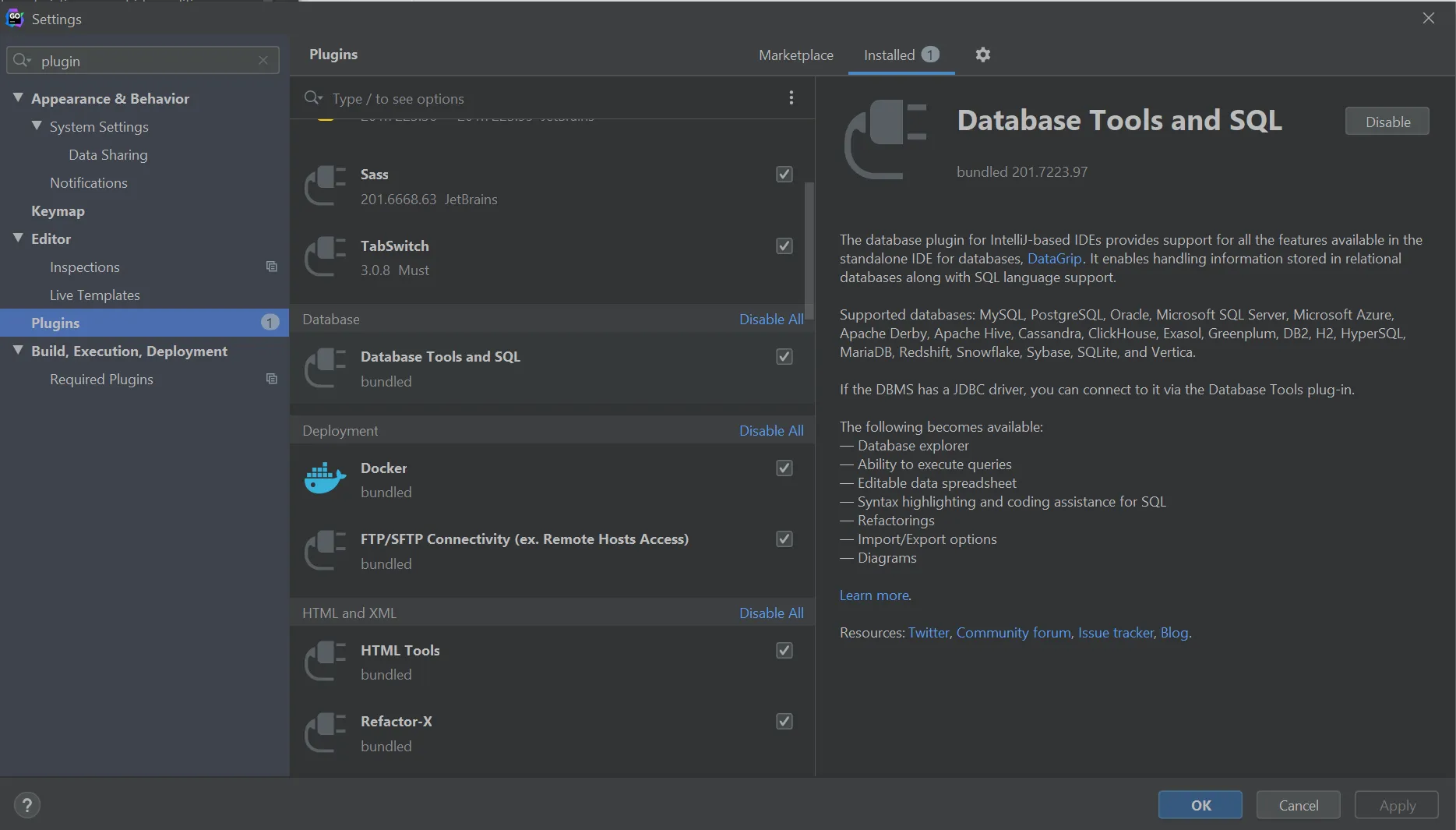
Task: Collapse the Appearance & Behavior section
Action: coord(17,97)
